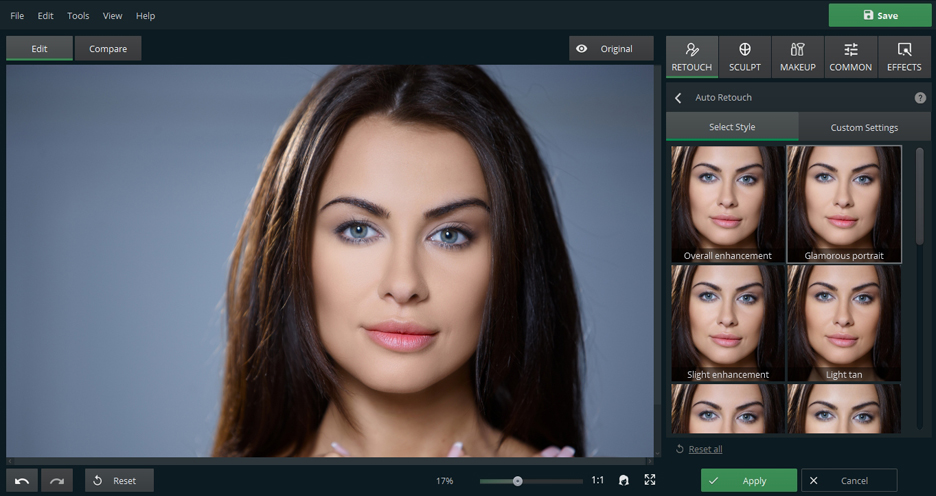Viewport: 936px width, 496px height.
Task: Switch to the Sculpt tools
Action: [745, 56]
